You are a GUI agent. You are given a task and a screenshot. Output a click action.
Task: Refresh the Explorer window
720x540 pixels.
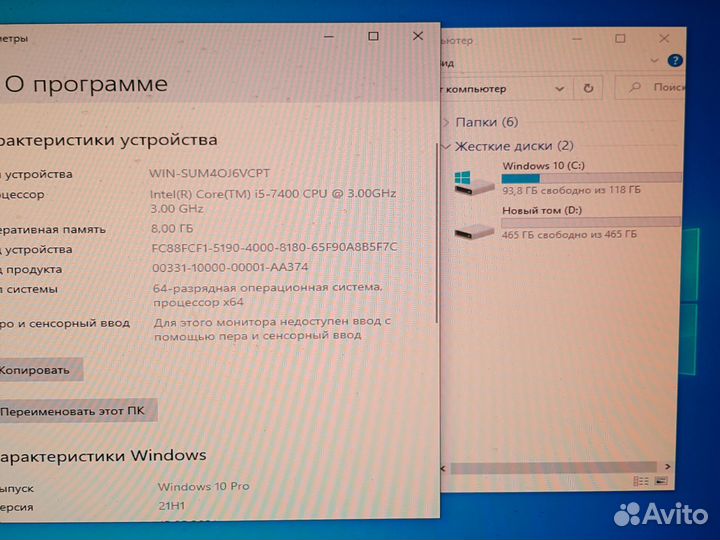click(x=588, y=88)
